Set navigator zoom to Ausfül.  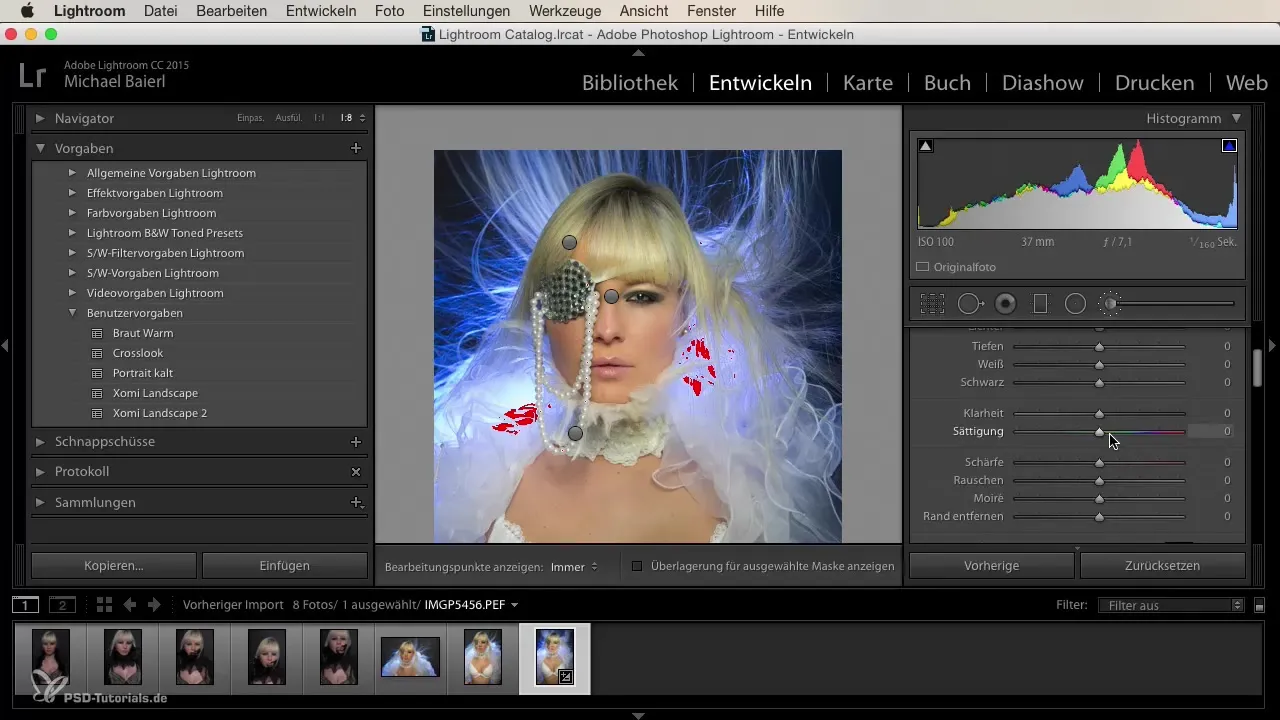point(288,118)
